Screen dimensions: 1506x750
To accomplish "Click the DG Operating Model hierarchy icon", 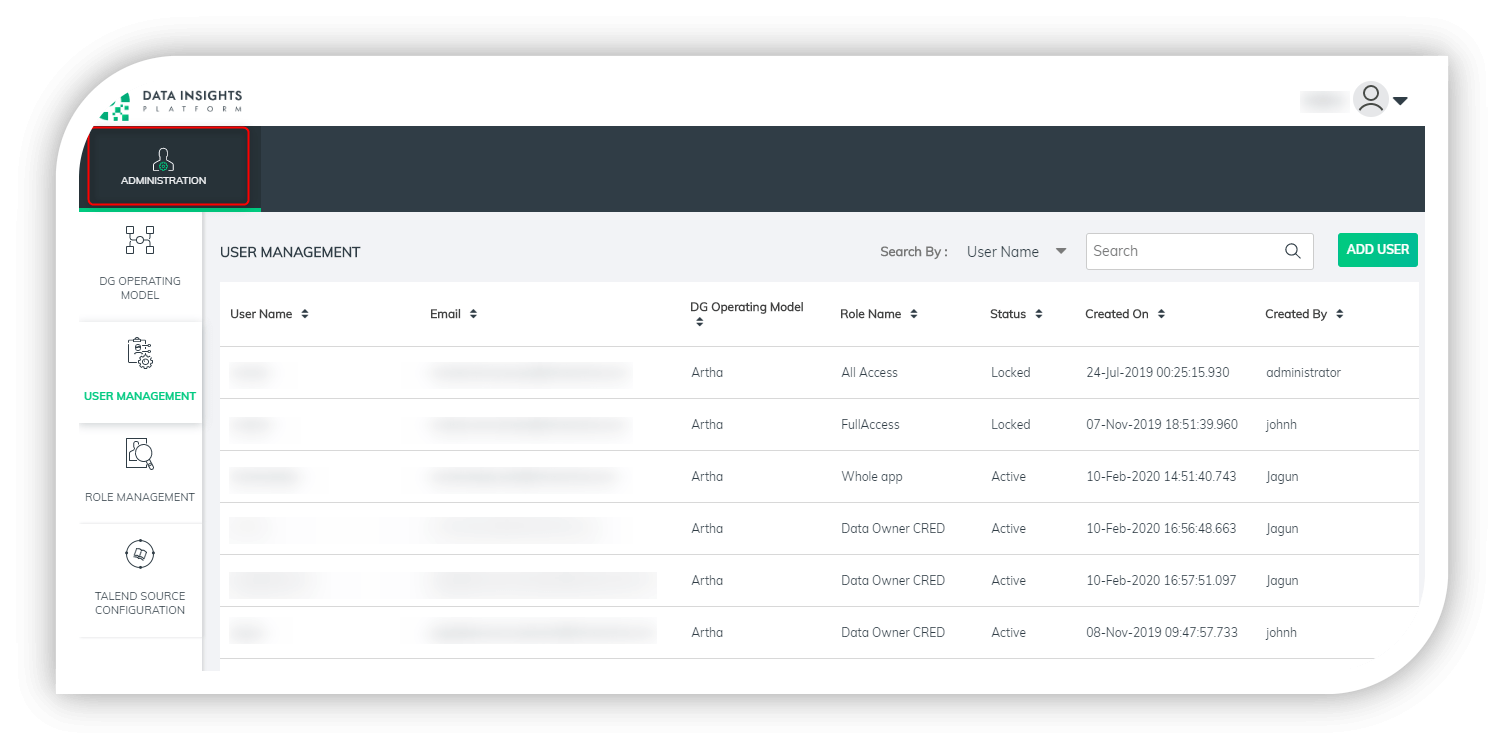I will point(140,240).
